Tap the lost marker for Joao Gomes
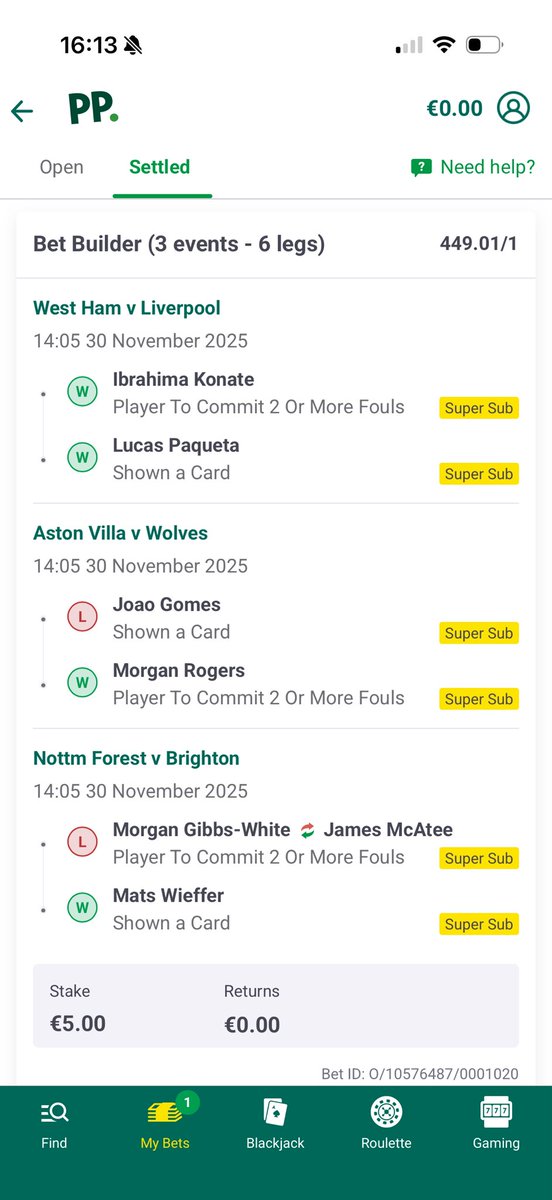 81,618
